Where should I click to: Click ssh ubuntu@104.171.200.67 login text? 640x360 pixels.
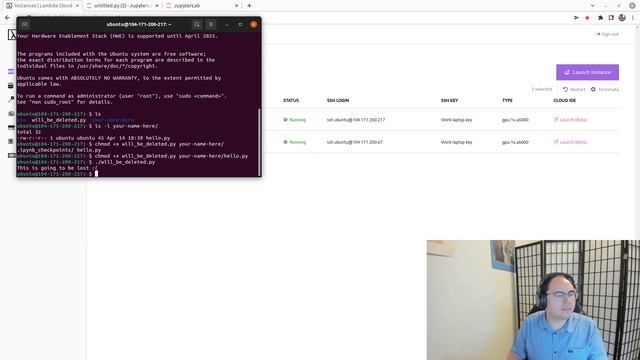(x=354, y=142)
